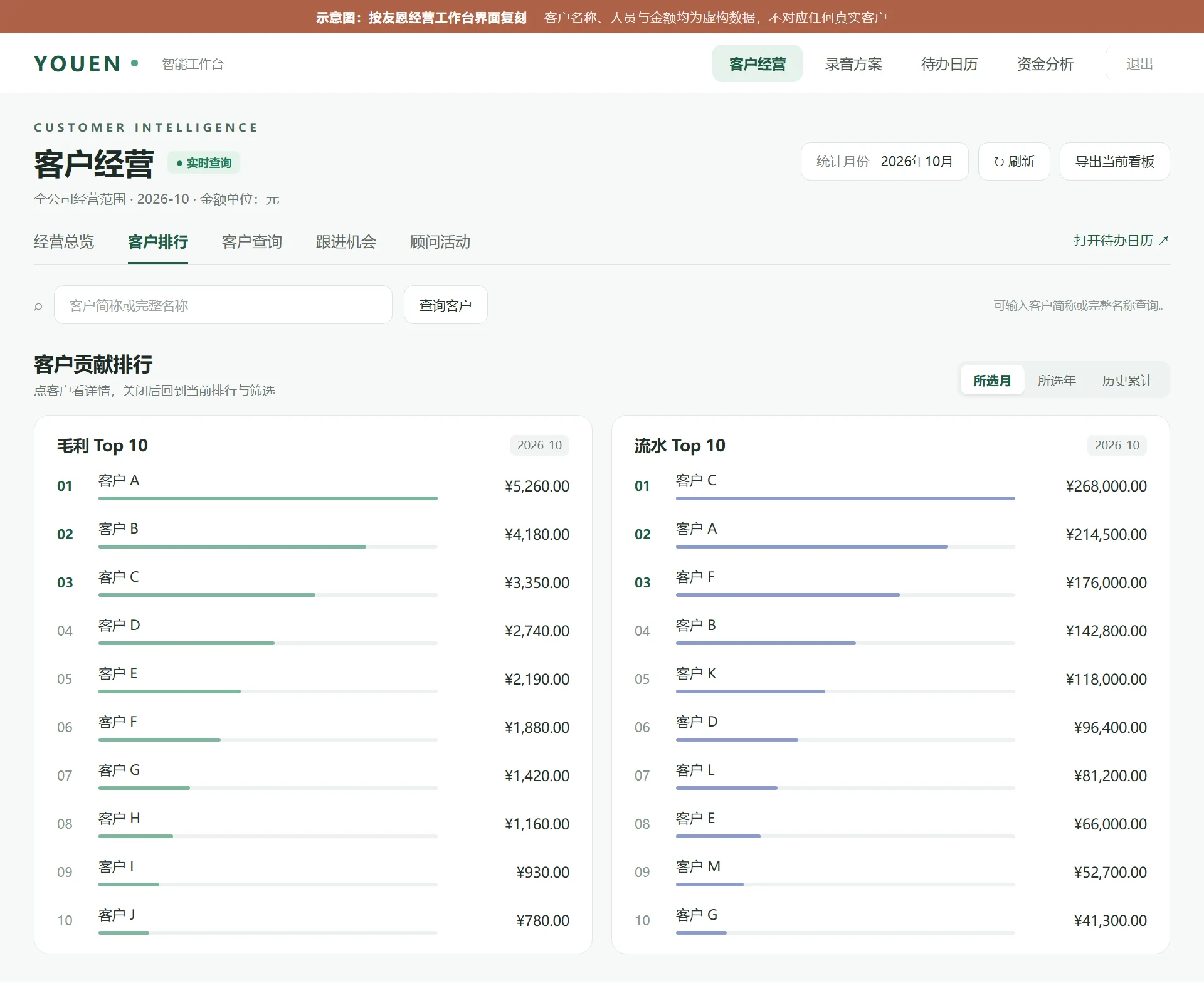Open 客户 C in 流水 Top 10
Image resolution: width=1204 pixels, height=983 pixels.
(890, 486)
